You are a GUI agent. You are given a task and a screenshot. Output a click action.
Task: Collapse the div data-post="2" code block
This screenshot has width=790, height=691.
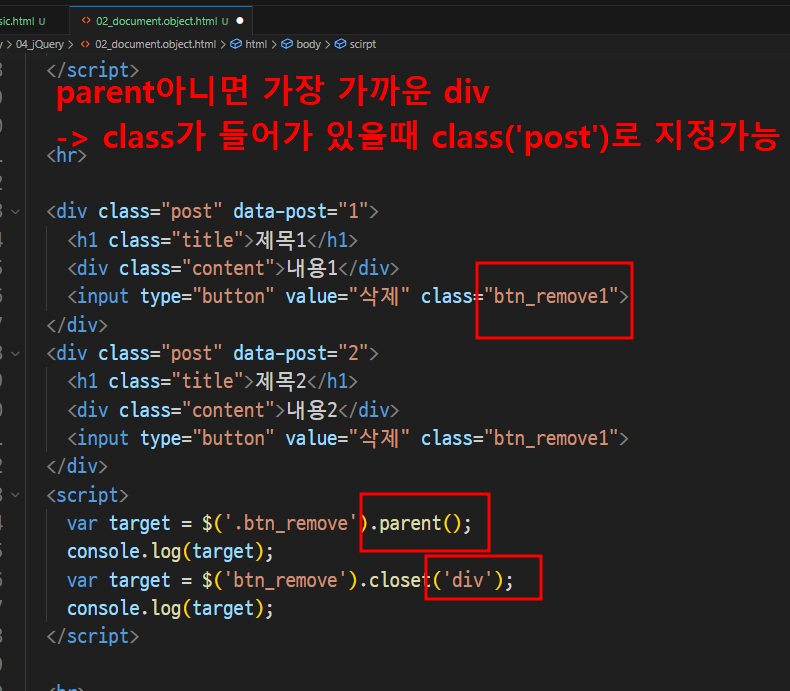(x=16, y=354)
